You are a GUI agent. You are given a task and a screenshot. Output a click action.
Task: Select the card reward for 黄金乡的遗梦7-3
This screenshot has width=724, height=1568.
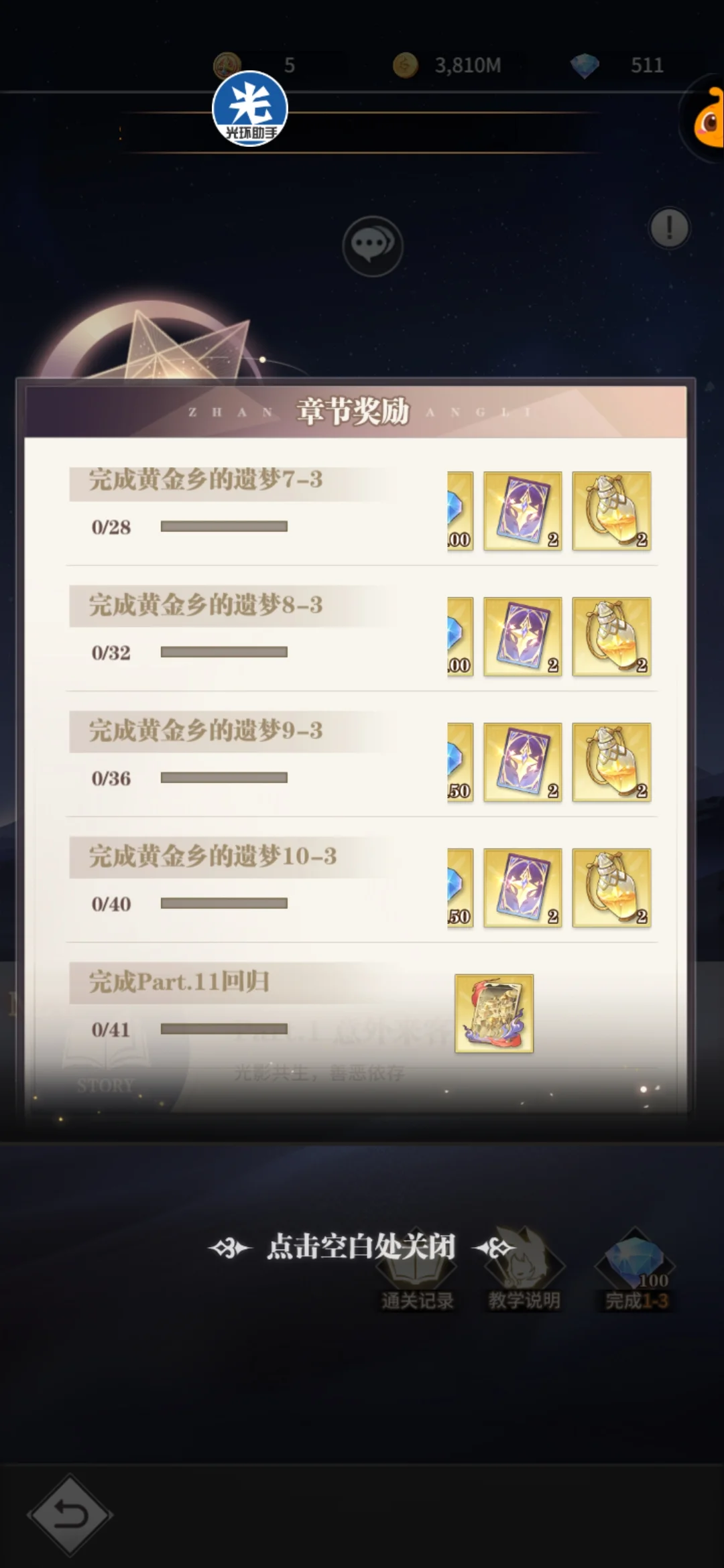523,511
